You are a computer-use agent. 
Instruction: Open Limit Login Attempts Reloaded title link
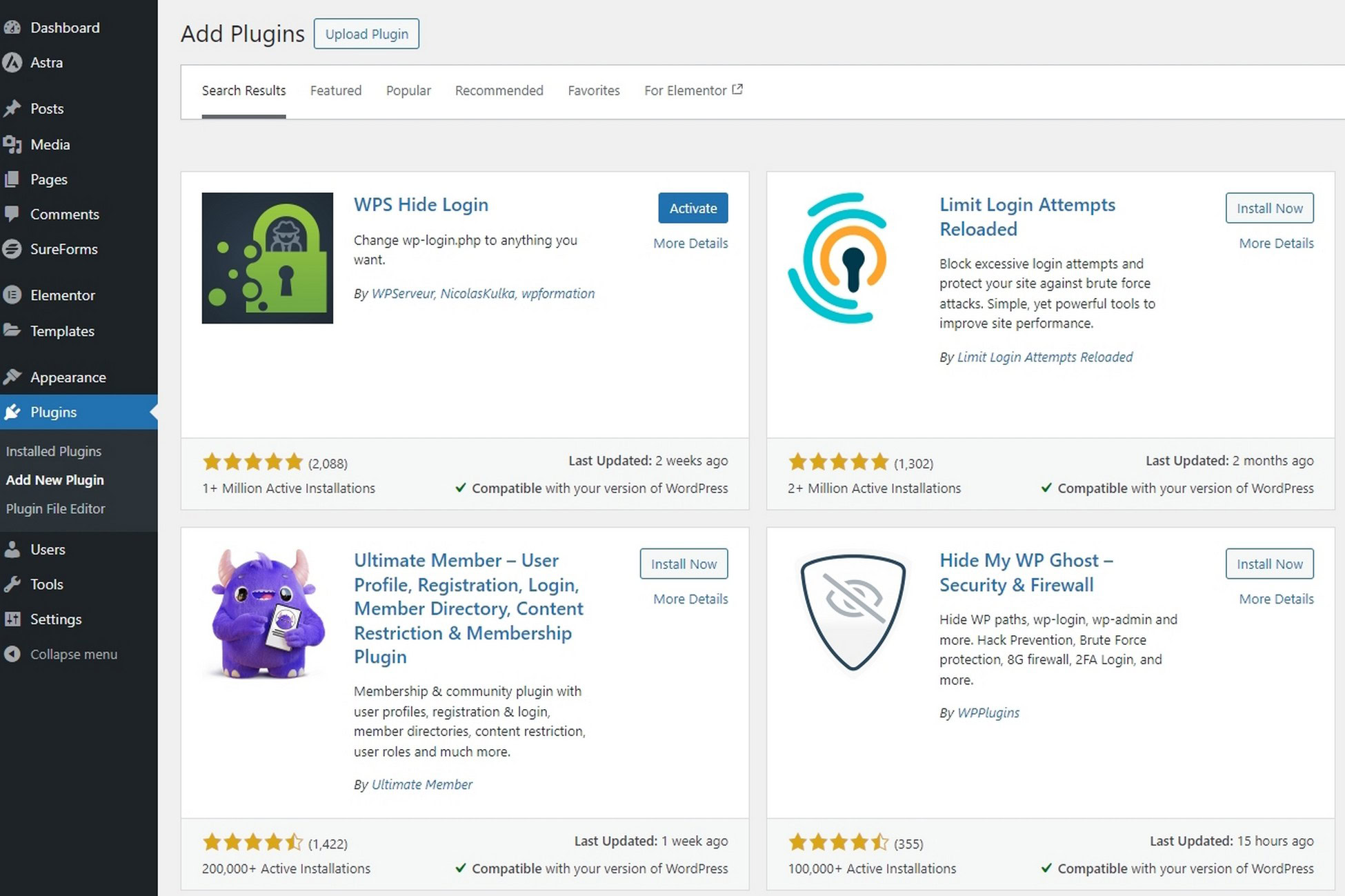(x=1027, y=217)
